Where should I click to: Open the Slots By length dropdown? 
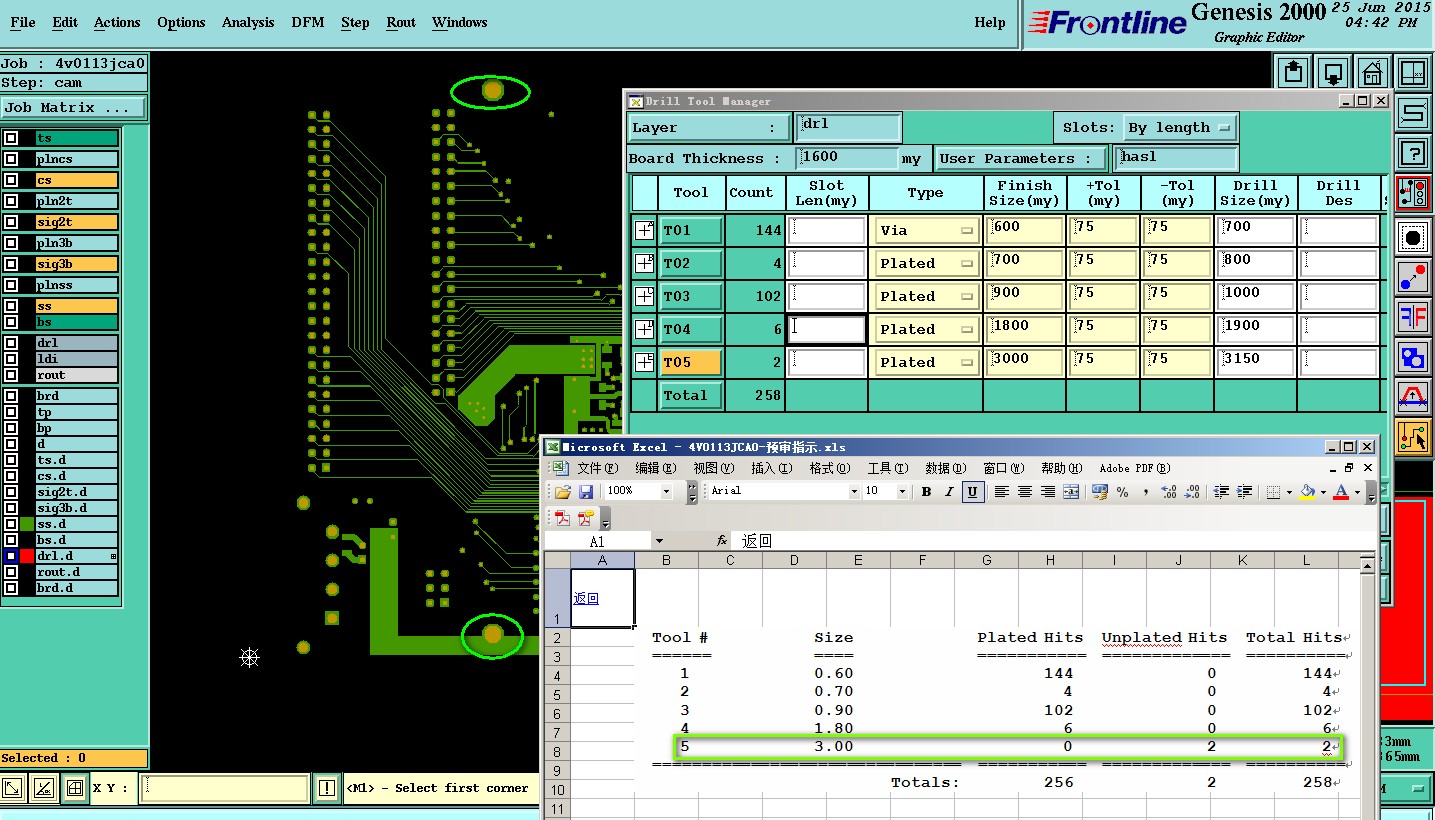[1180, 128]
